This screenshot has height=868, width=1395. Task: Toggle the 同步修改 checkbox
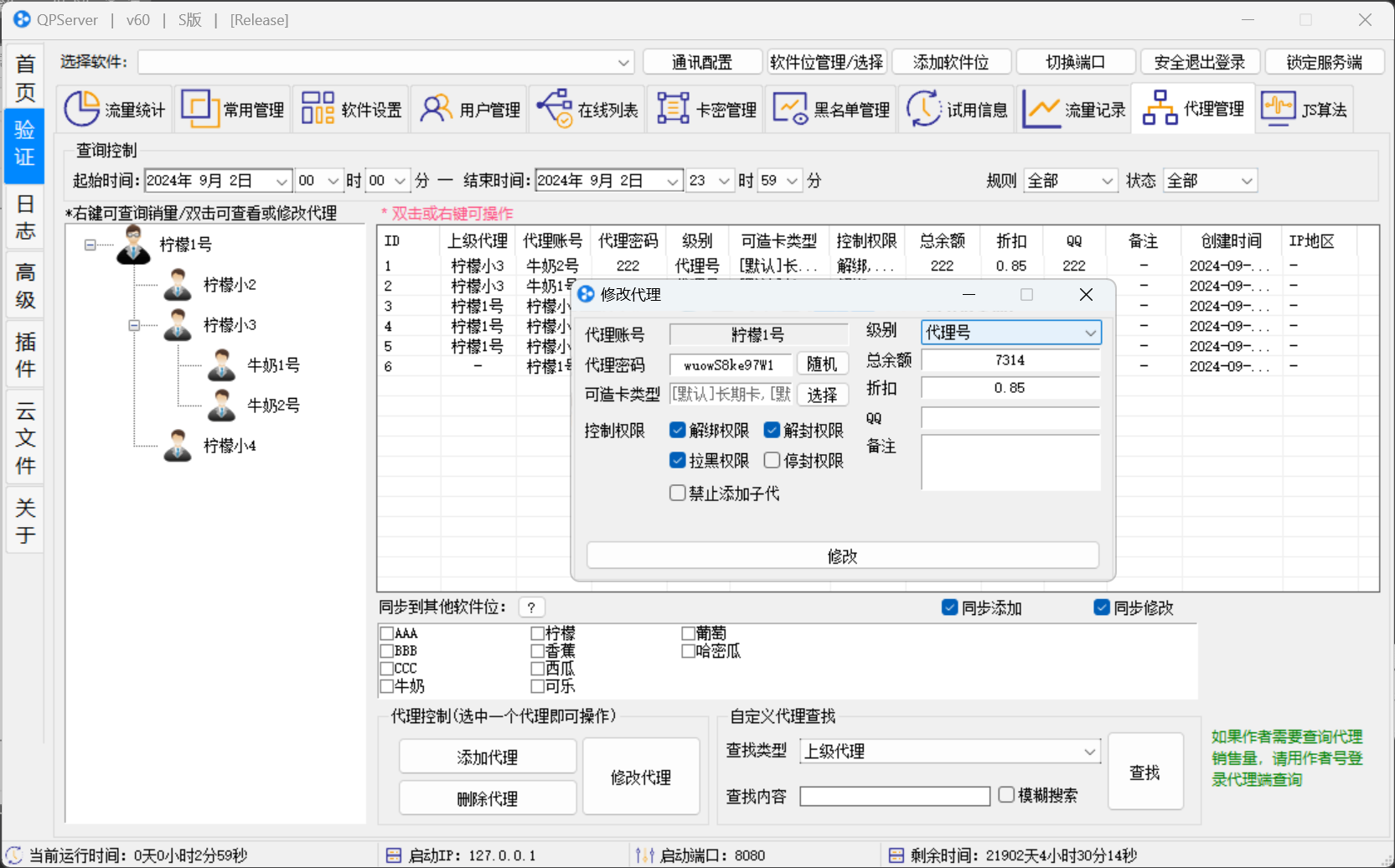pos(1102,607)
